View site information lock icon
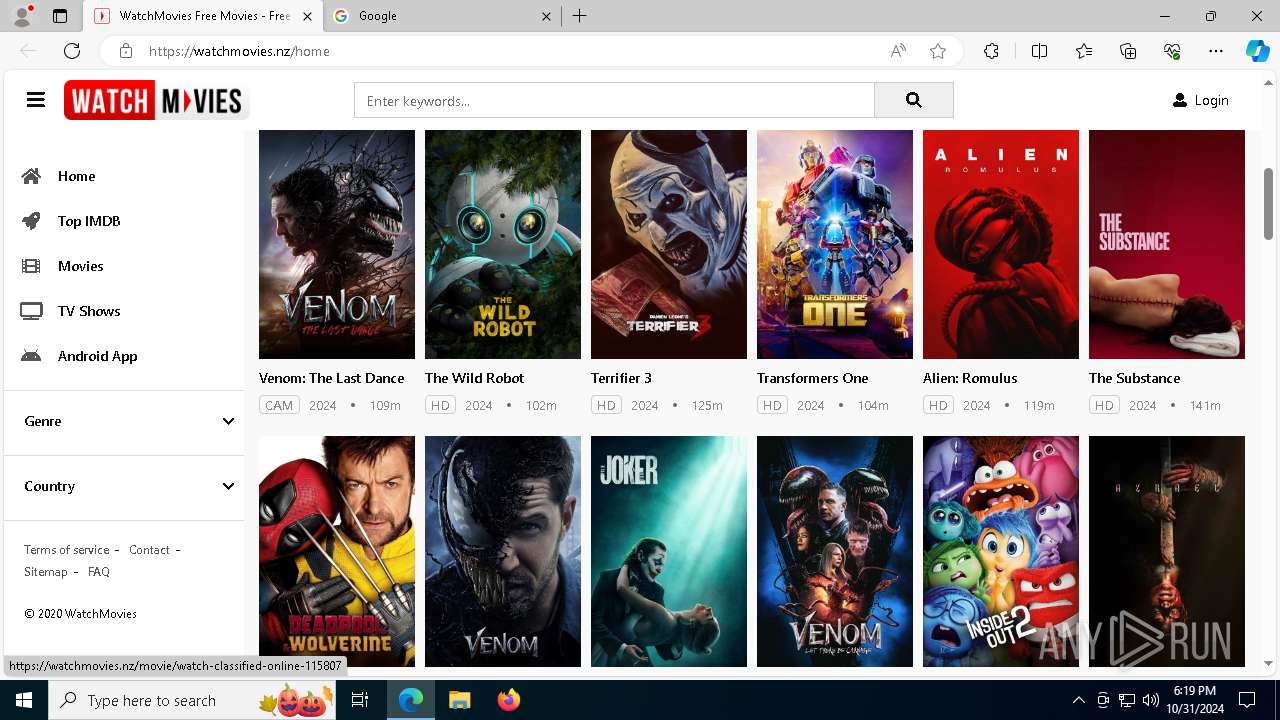This screenshot has height=720, width=1280. point(125,51)
